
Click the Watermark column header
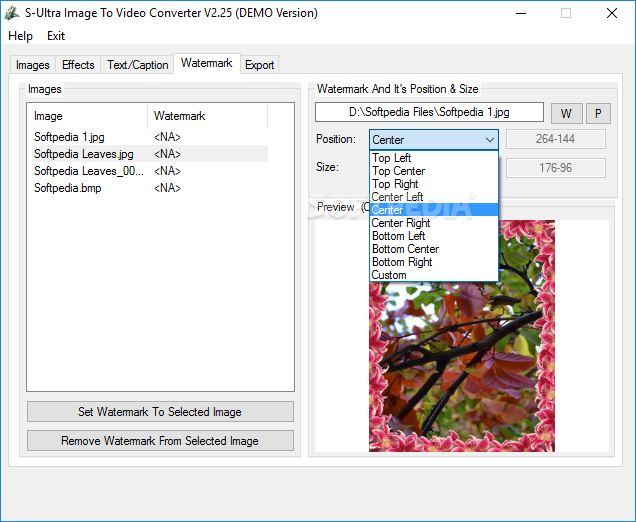(x=207, y=116)
